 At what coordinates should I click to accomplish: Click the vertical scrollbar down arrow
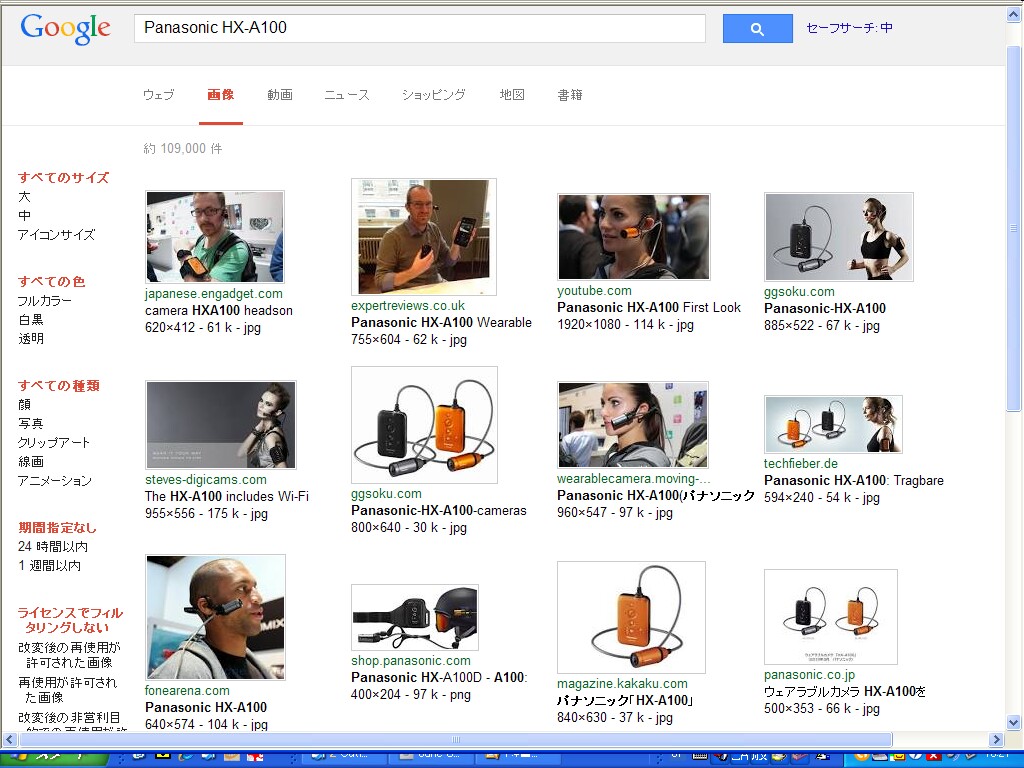tap(1014, 722)
